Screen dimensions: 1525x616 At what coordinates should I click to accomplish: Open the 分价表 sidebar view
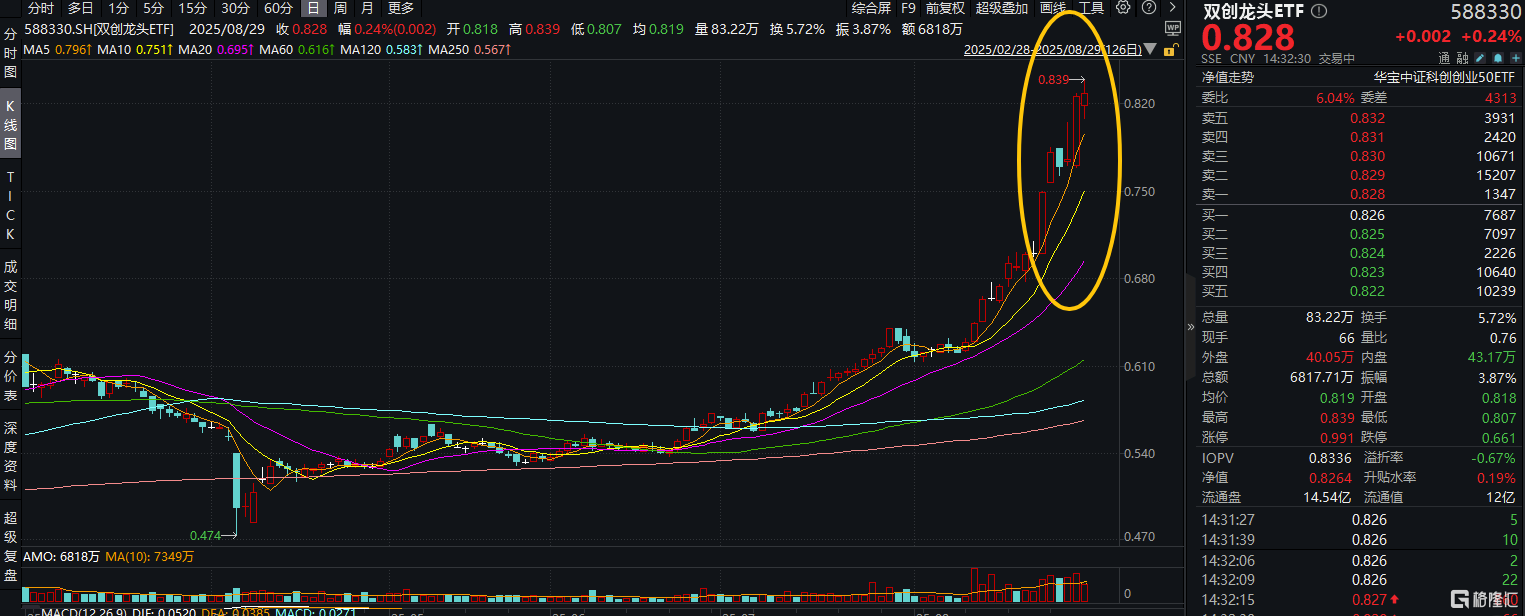click(x=11, y=374)
